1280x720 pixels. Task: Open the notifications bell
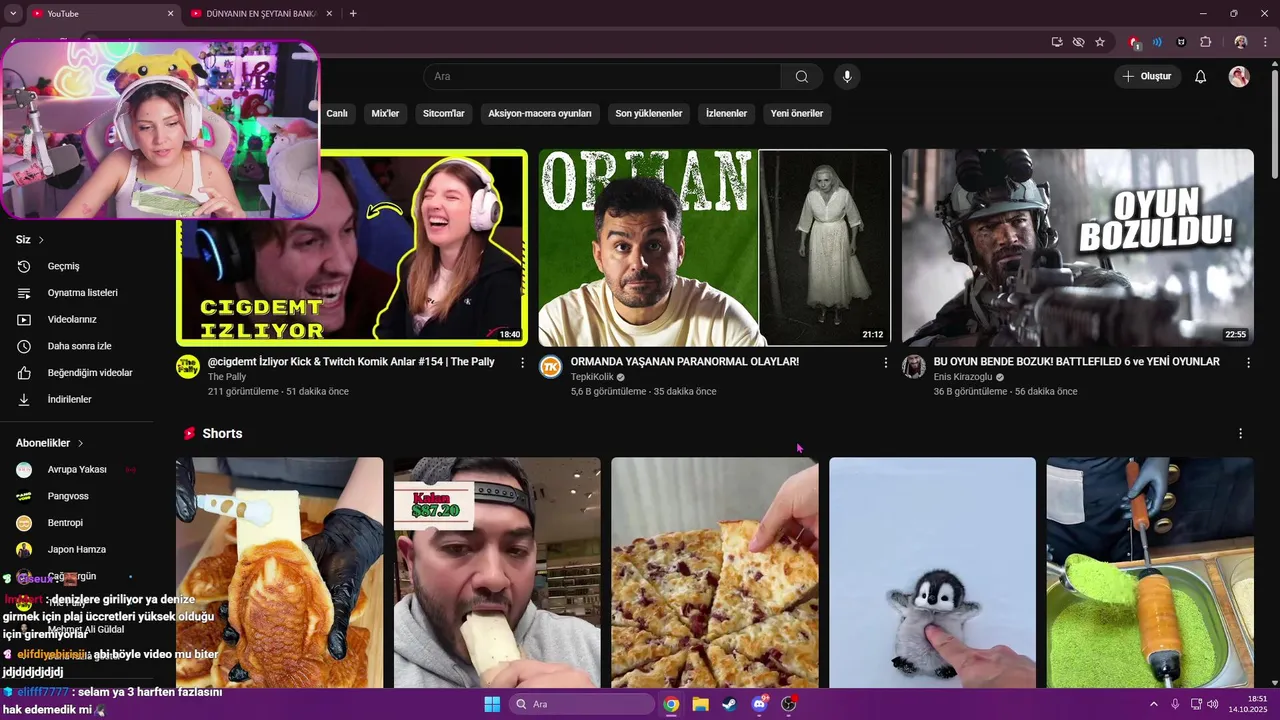(1201, 77)
